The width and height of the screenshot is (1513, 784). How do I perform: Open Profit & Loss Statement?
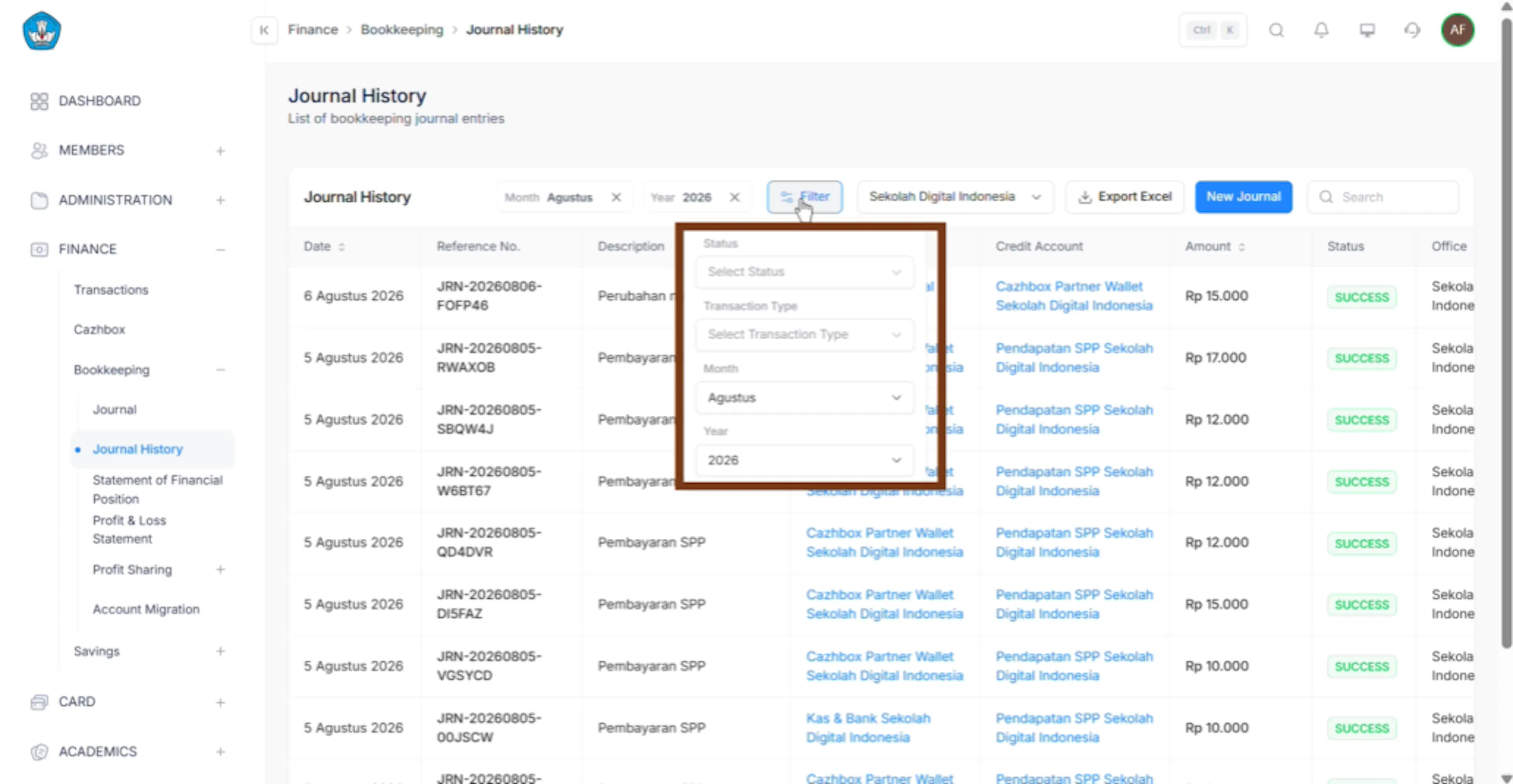(x=129, y=529)
